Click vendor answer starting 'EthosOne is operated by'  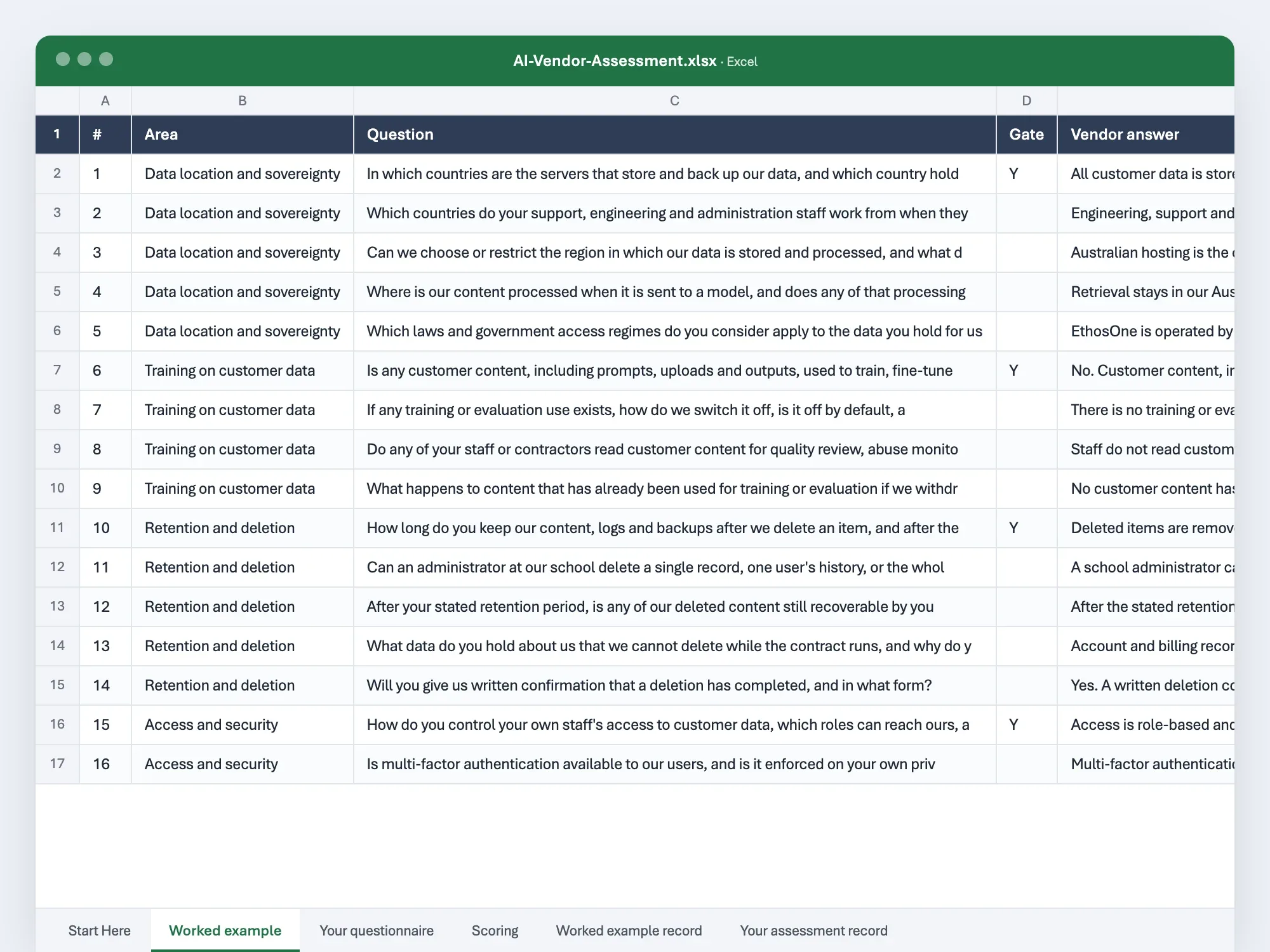coord(1146,331)
